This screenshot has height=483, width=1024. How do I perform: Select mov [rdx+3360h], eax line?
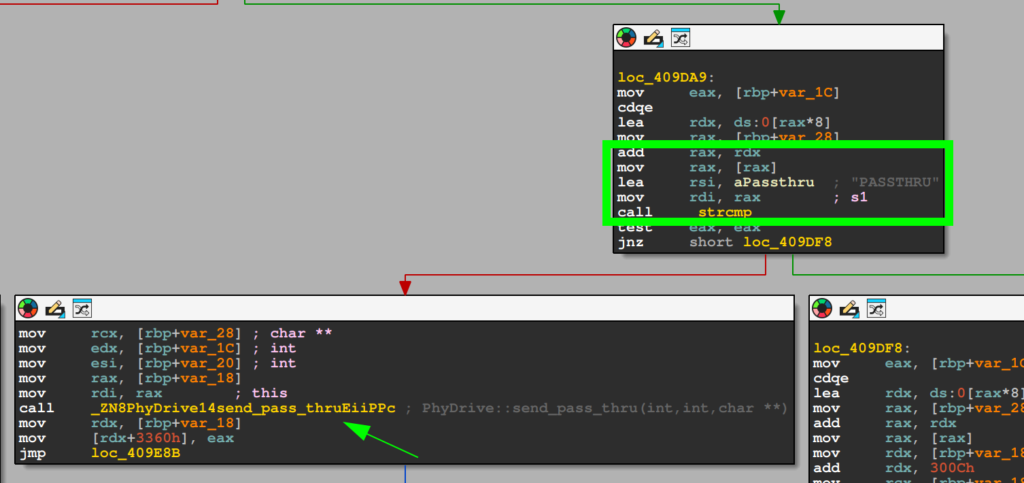pos(126,438)
